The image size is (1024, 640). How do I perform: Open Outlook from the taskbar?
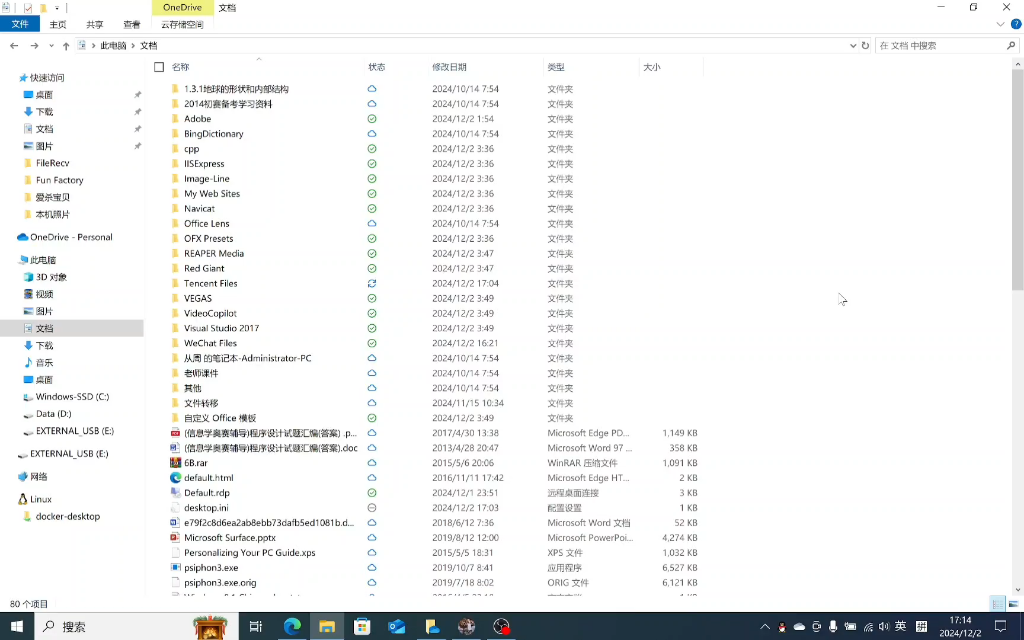click(x=397, y=628)
